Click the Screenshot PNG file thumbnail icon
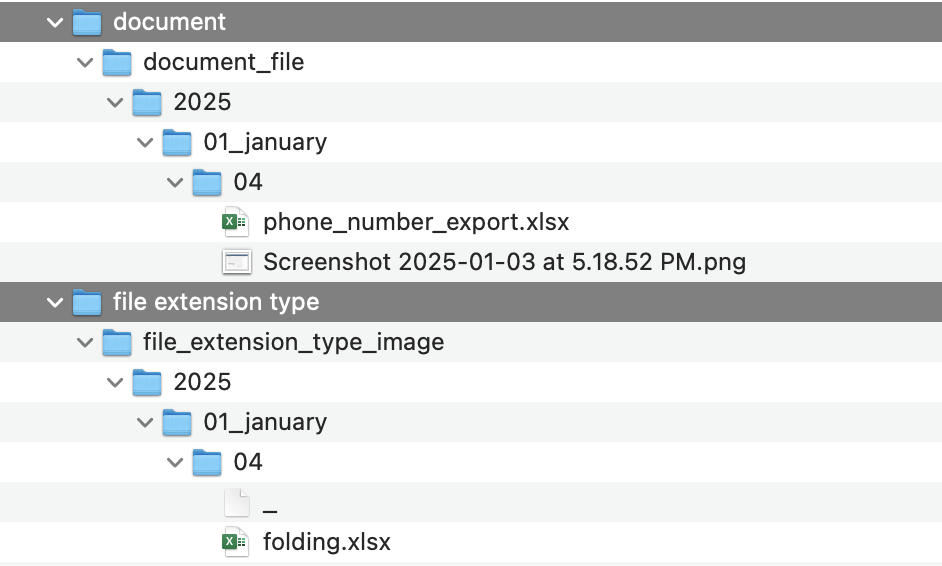 point(237,262)
